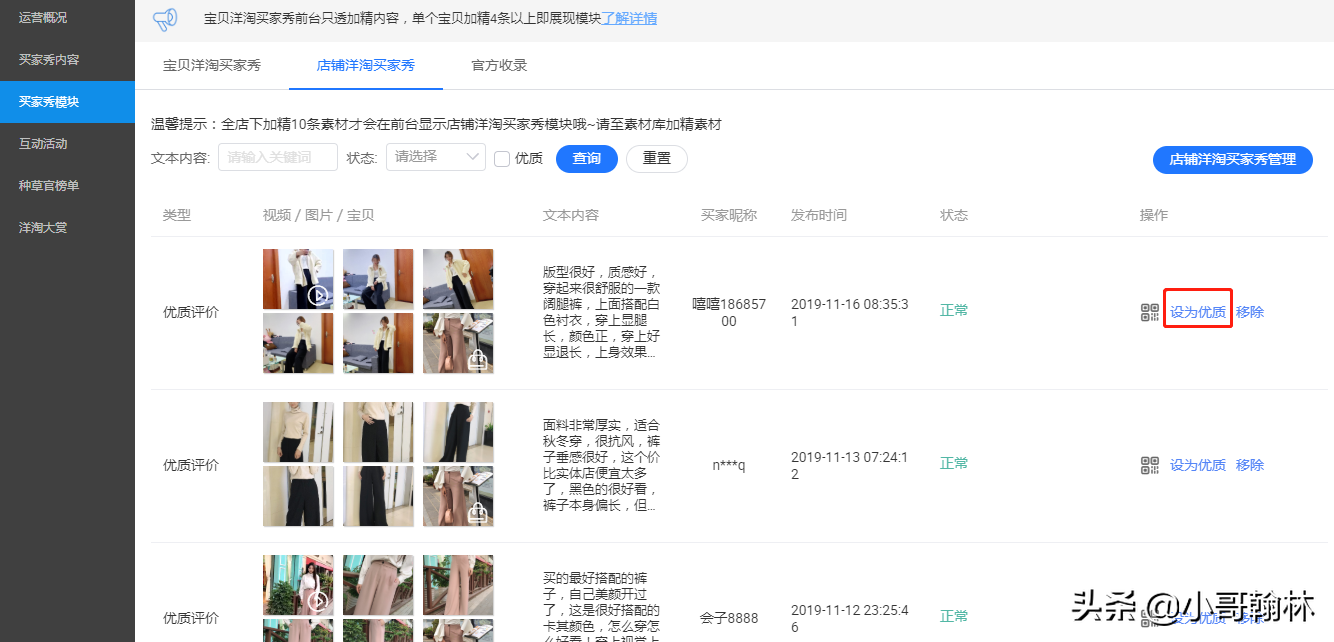
Task: Open second image in 嘻嘻186857 row
Action: pos(378,279)
